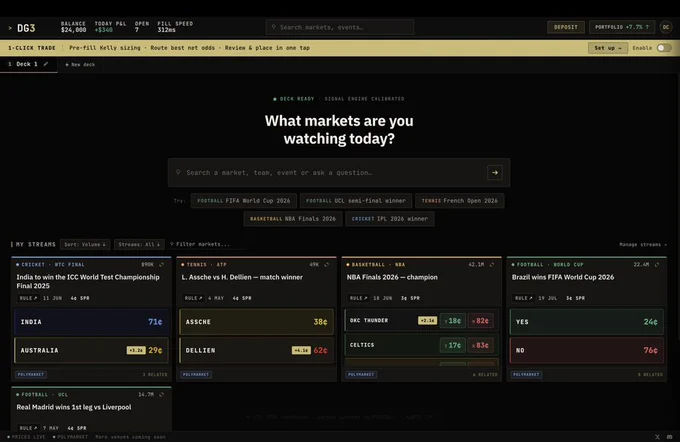The height and width of the screenshot is (442, 680).
Task: Add a New deck tab
Action: (80, 65)
